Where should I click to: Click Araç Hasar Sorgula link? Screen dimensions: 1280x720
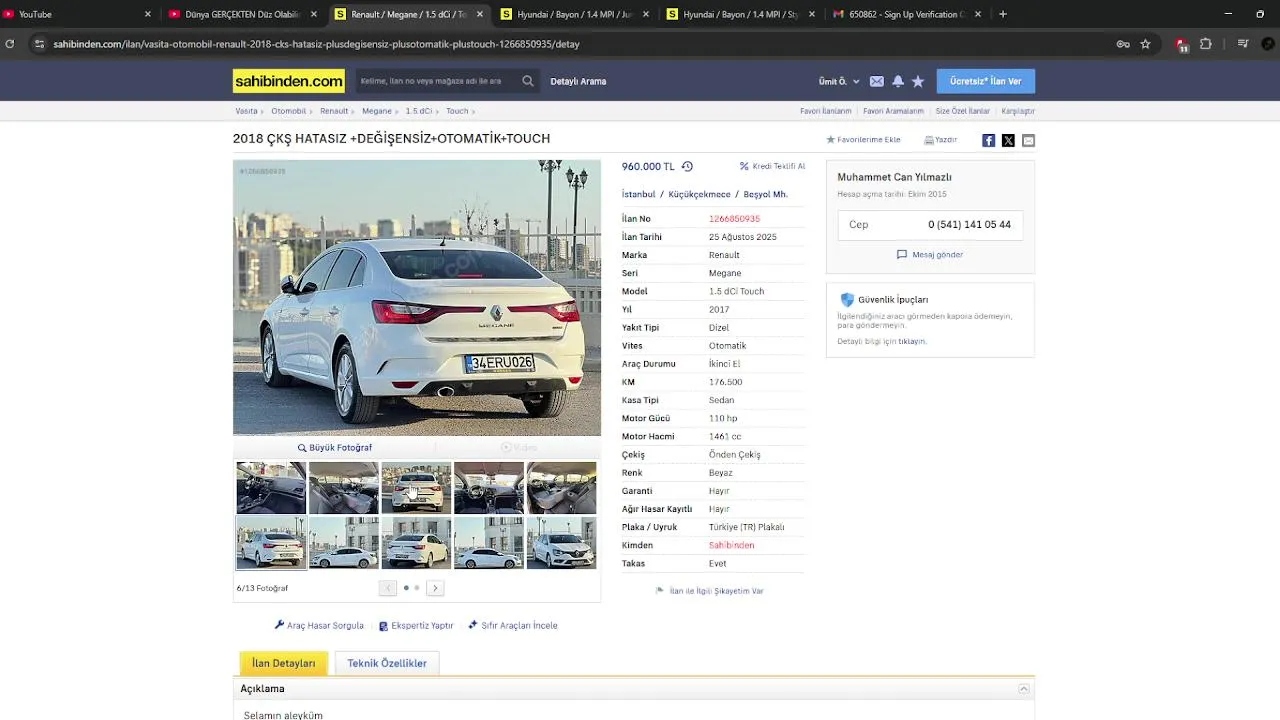pos(319,625)
